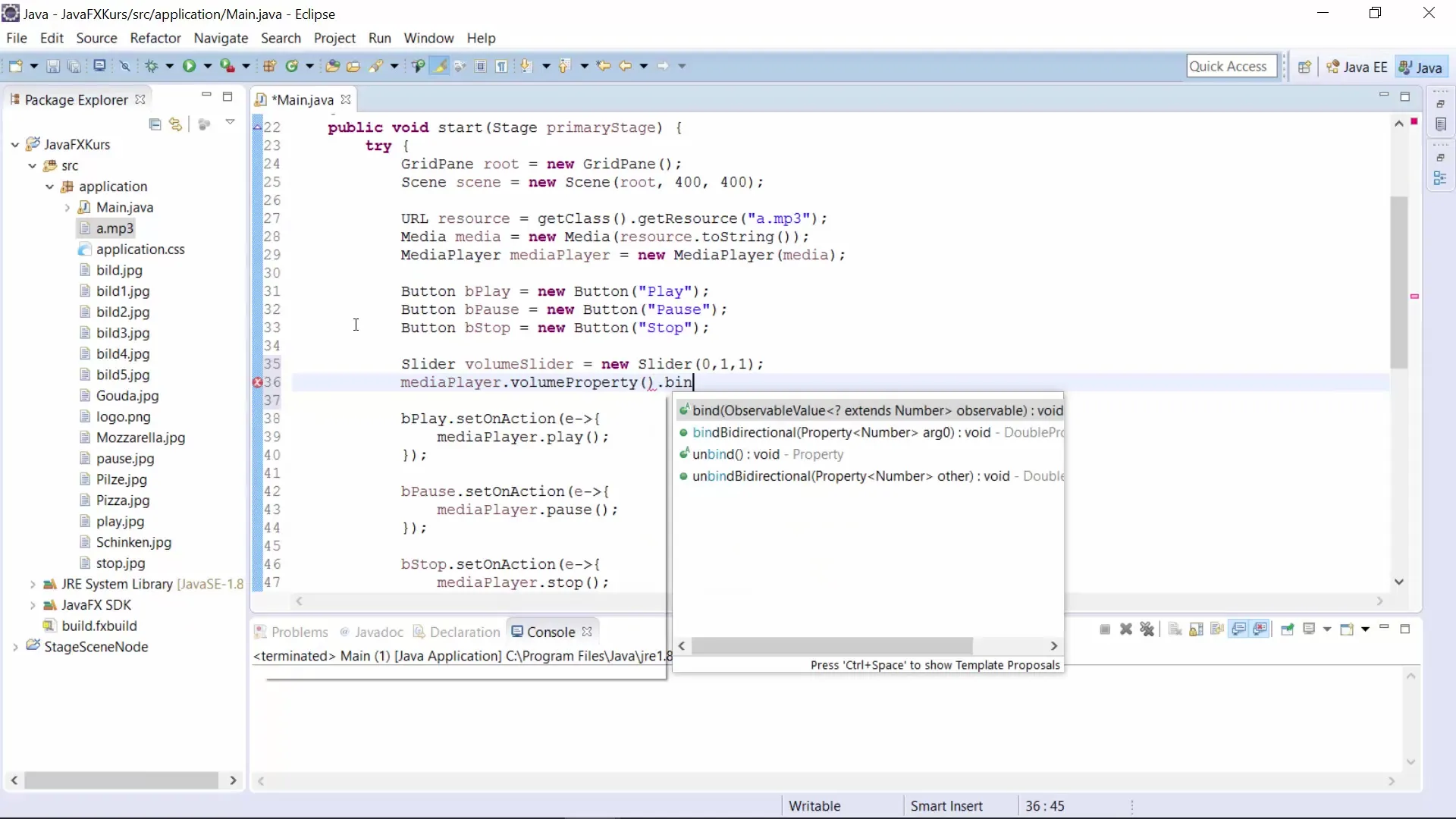The height and width of the screenshot is (819, 1456).
Task: Expand the StageSceneNode project
Action: click(x=15, y=647)
